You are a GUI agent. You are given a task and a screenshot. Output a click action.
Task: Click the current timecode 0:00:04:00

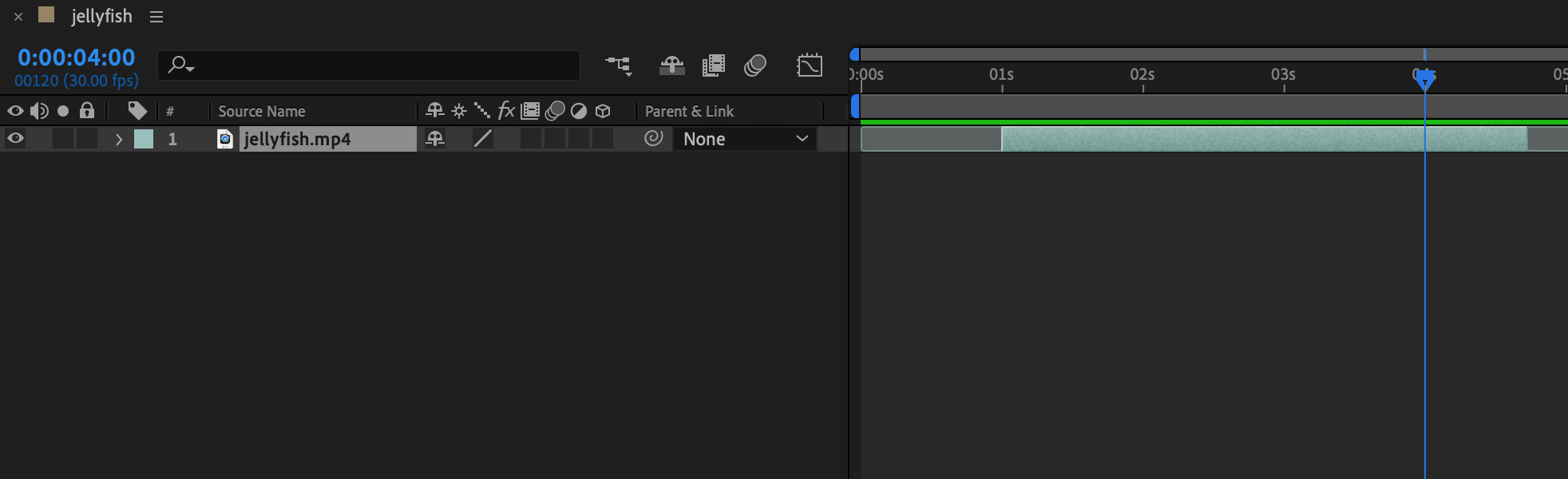point(77,57)
